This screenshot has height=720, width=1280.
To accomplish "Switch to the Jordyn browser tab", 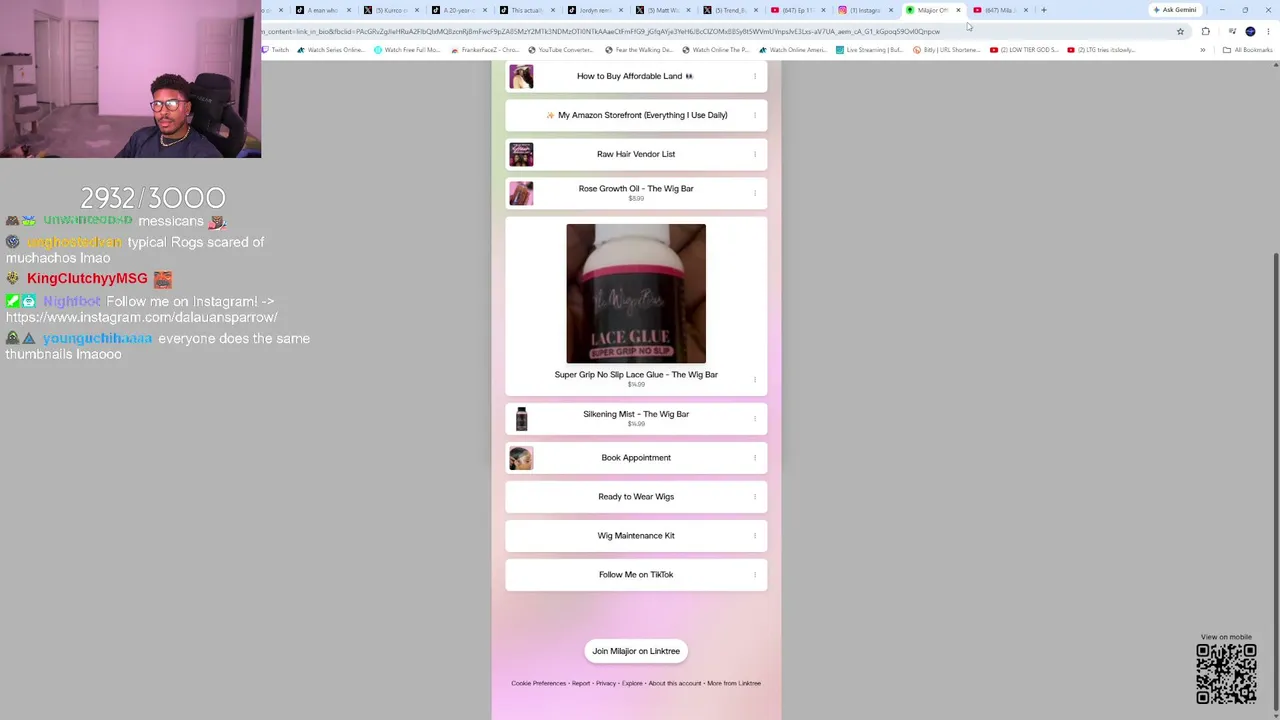I will (x=595, y=10).
